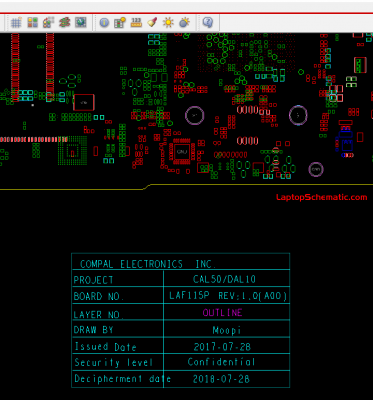Select the Confidential security level text
The height and width of the screenshot is (400, 373).
[x=221, y=362]
